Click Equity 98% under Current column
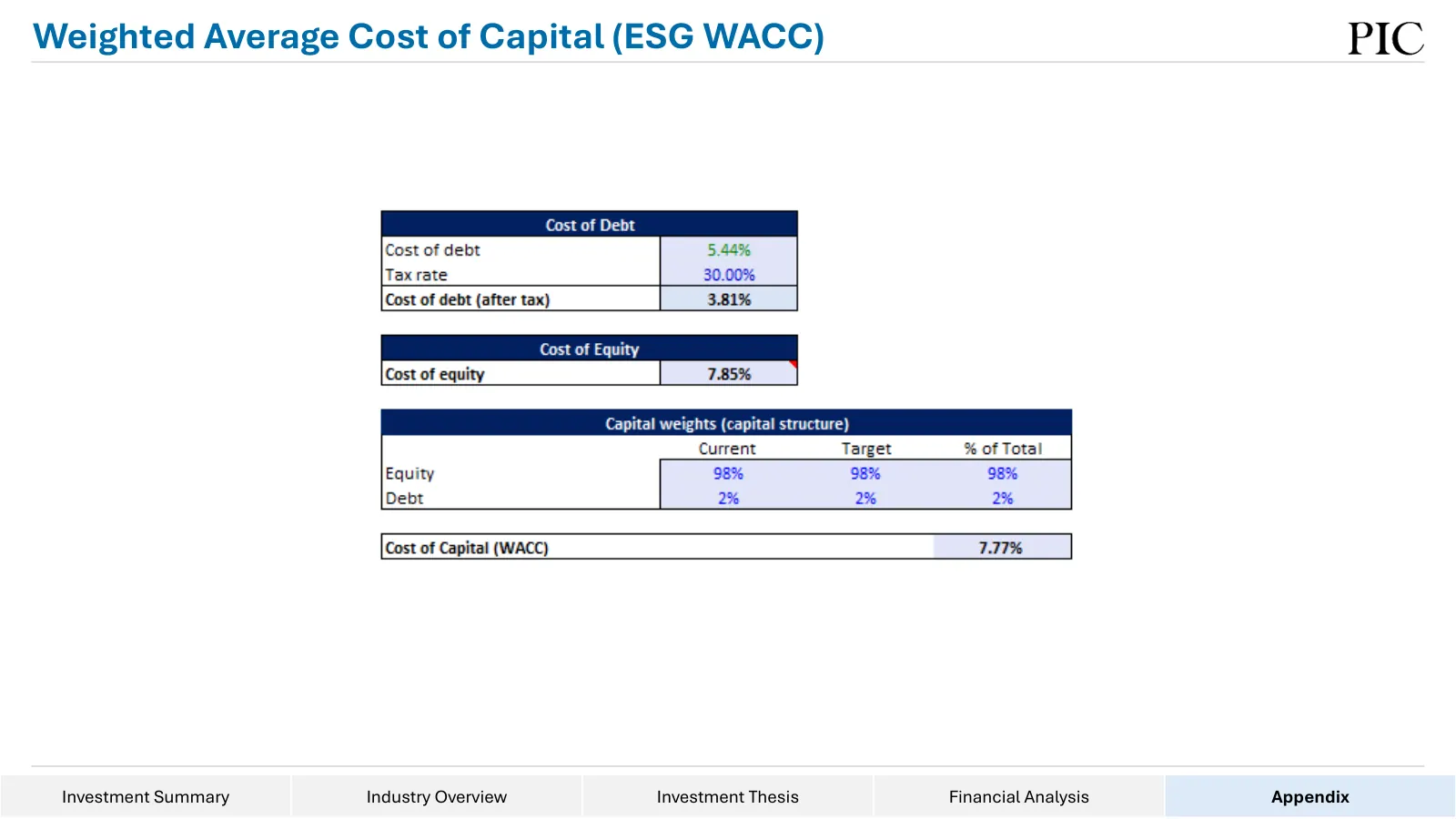1456x819 pixels. coord(728,473)
